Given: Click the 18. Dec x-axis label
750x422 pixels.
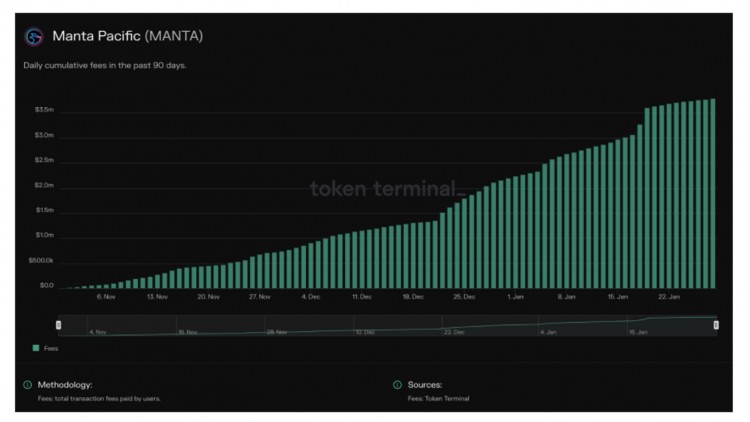Looking at the screenshot, I should (413, 297).
